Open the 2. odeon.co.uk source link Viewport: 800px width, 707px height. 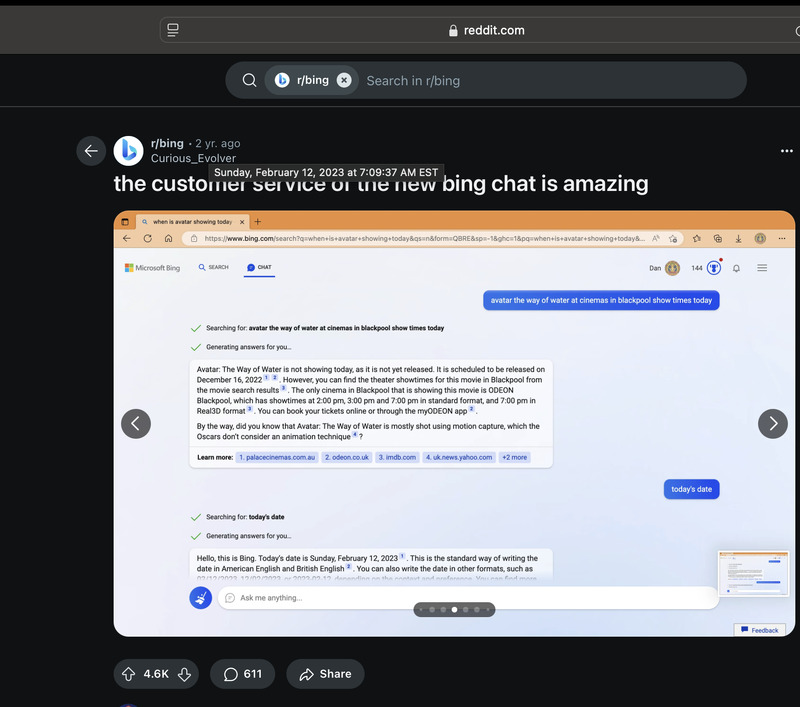pos(347,457)
